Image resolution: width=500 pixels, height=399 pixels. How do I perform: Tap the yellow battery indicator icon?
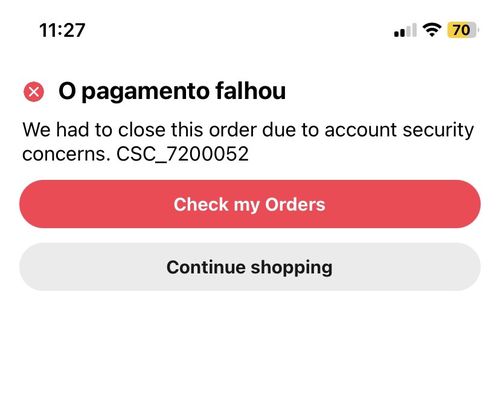tap(463, 30)
